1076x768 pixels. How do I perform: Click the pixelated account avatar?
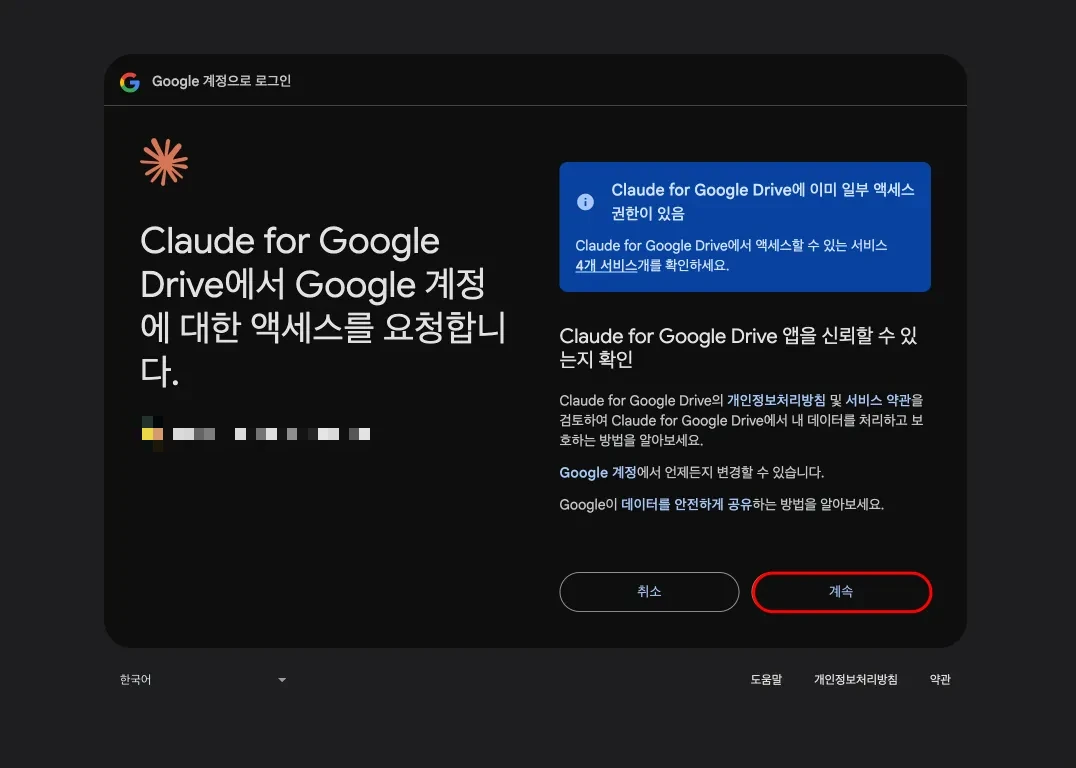(152, 434)
